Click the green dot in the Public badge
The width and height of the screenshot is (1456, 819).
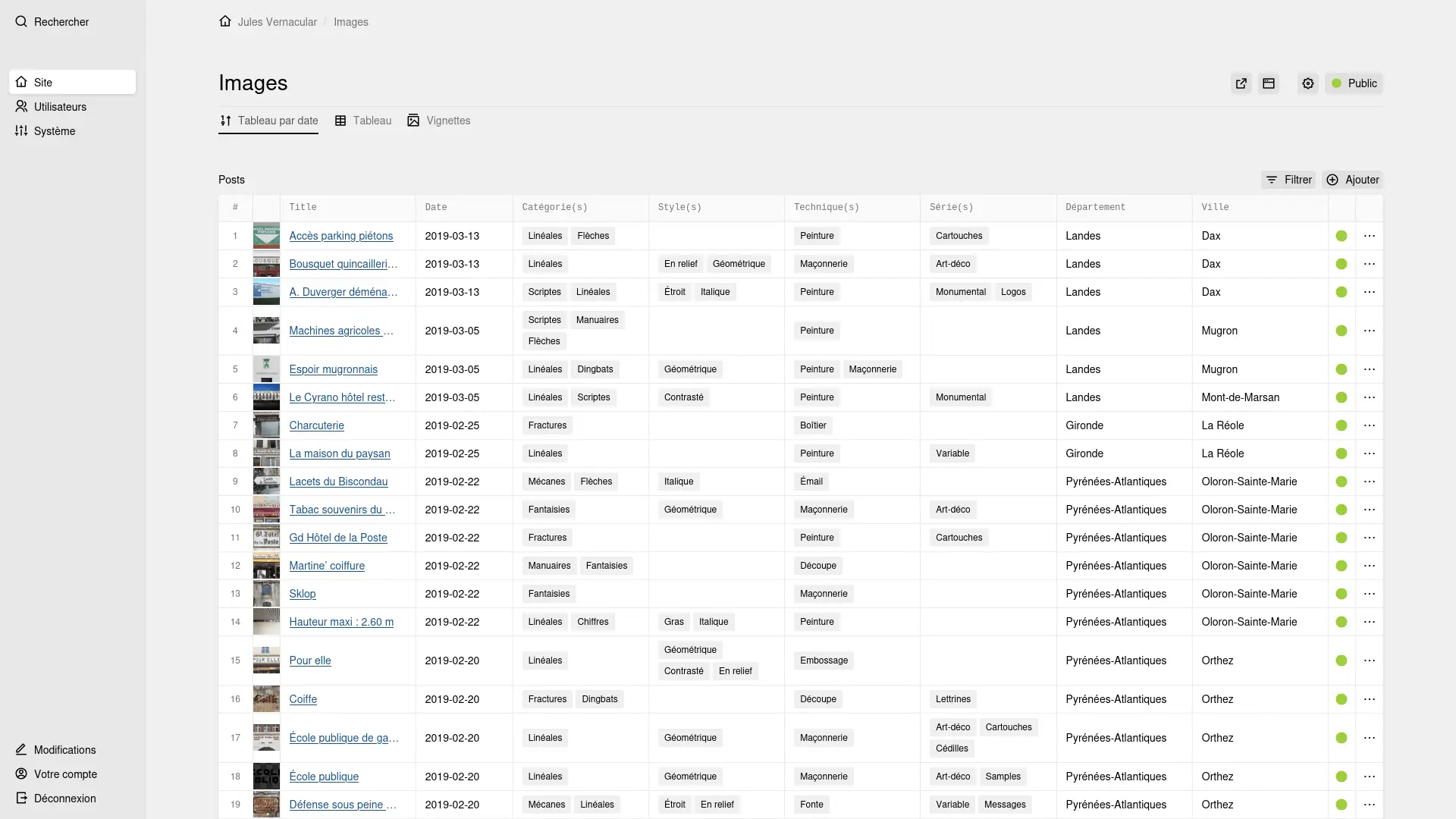[x=1336, y=83]
